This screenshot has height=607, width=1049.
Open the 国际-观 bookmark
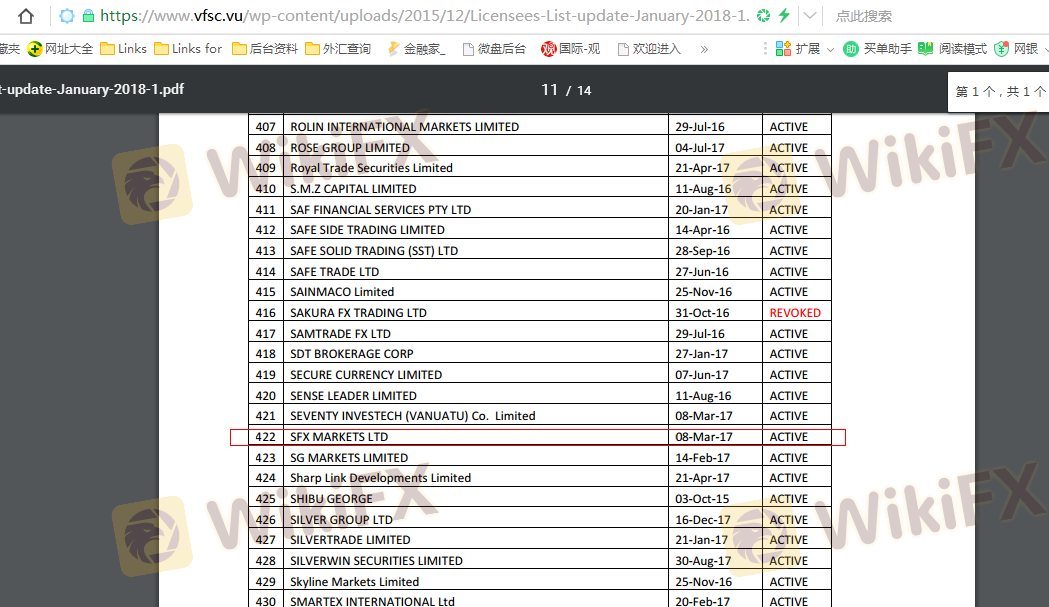pos(571,48)
